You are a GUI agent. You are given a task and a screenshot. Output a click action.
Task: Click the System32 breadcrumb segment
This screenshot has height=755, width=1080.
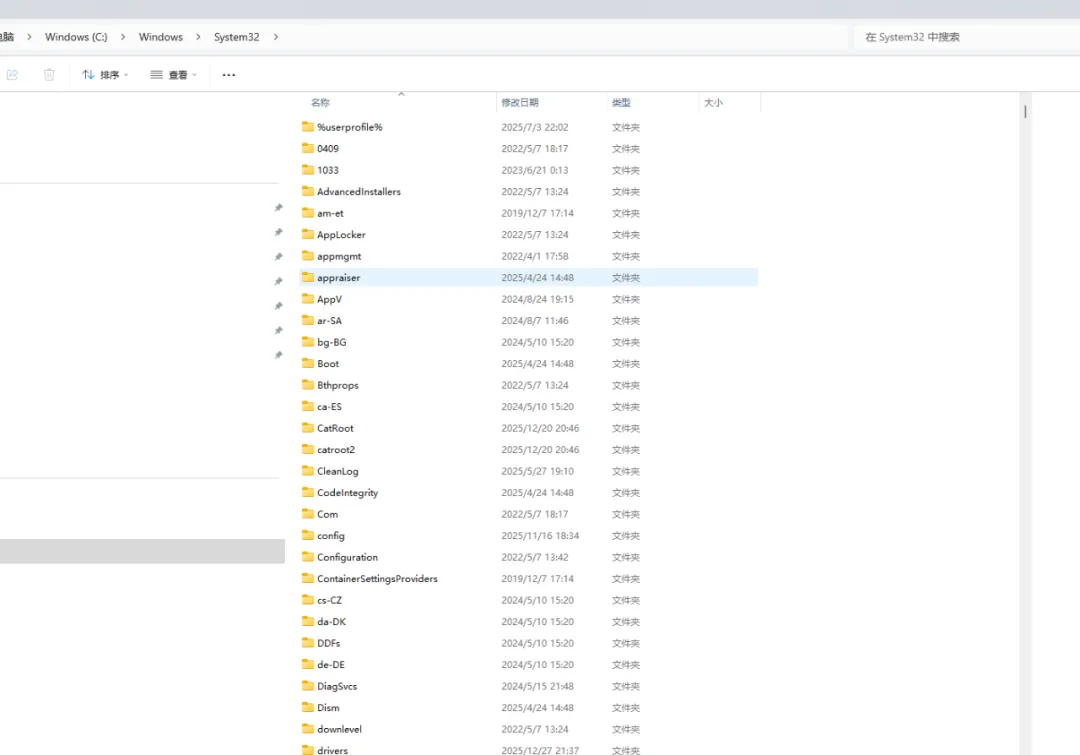(x=236, y=37)
